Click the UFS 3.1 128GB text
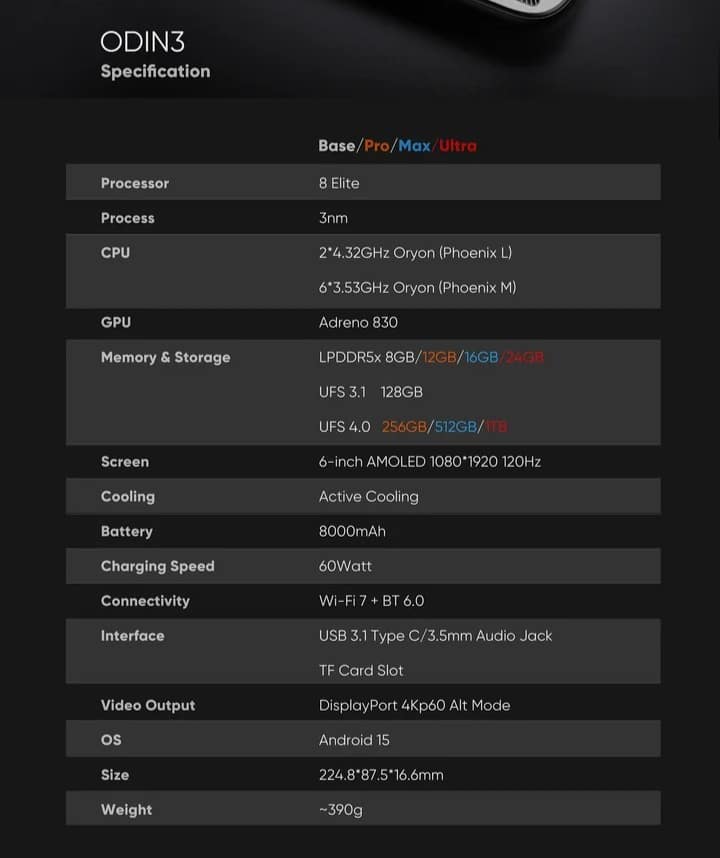This screenshot has height=858, width=720. [370, 392]
